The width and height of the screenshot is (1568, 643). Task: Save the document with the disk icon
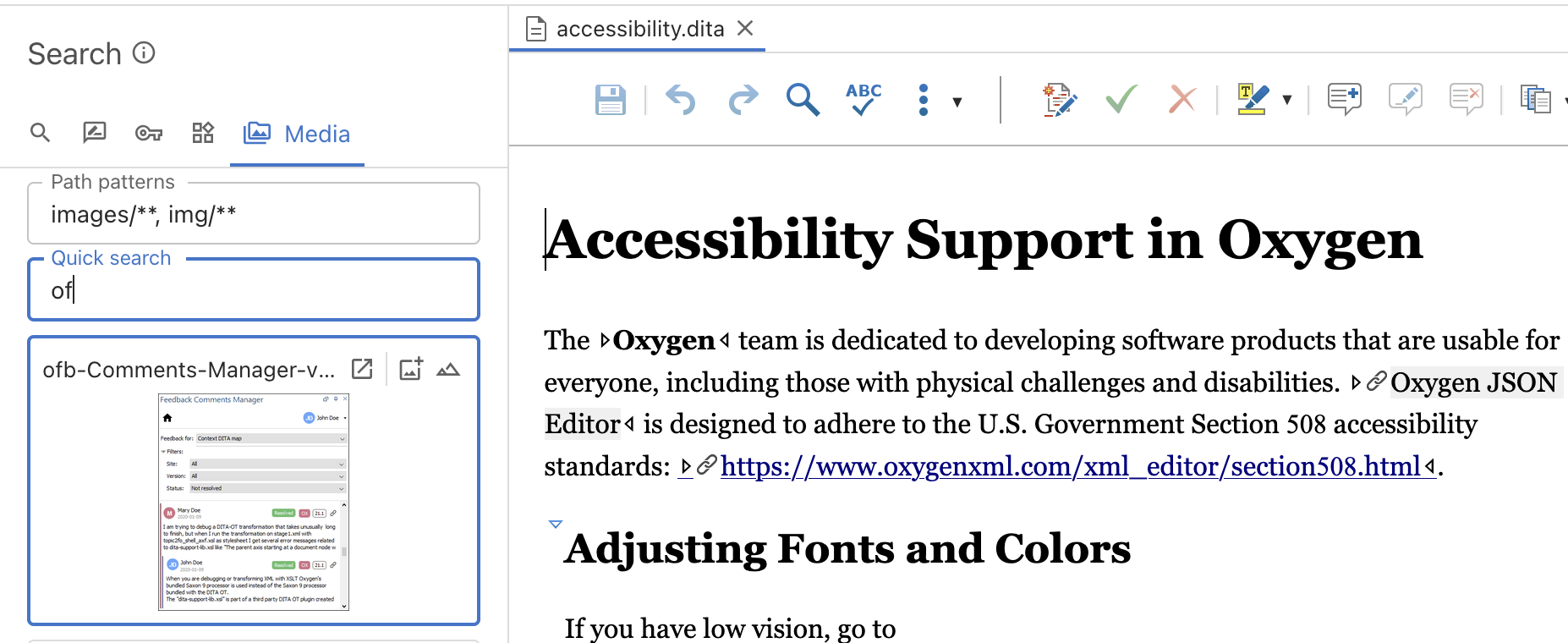610,100
